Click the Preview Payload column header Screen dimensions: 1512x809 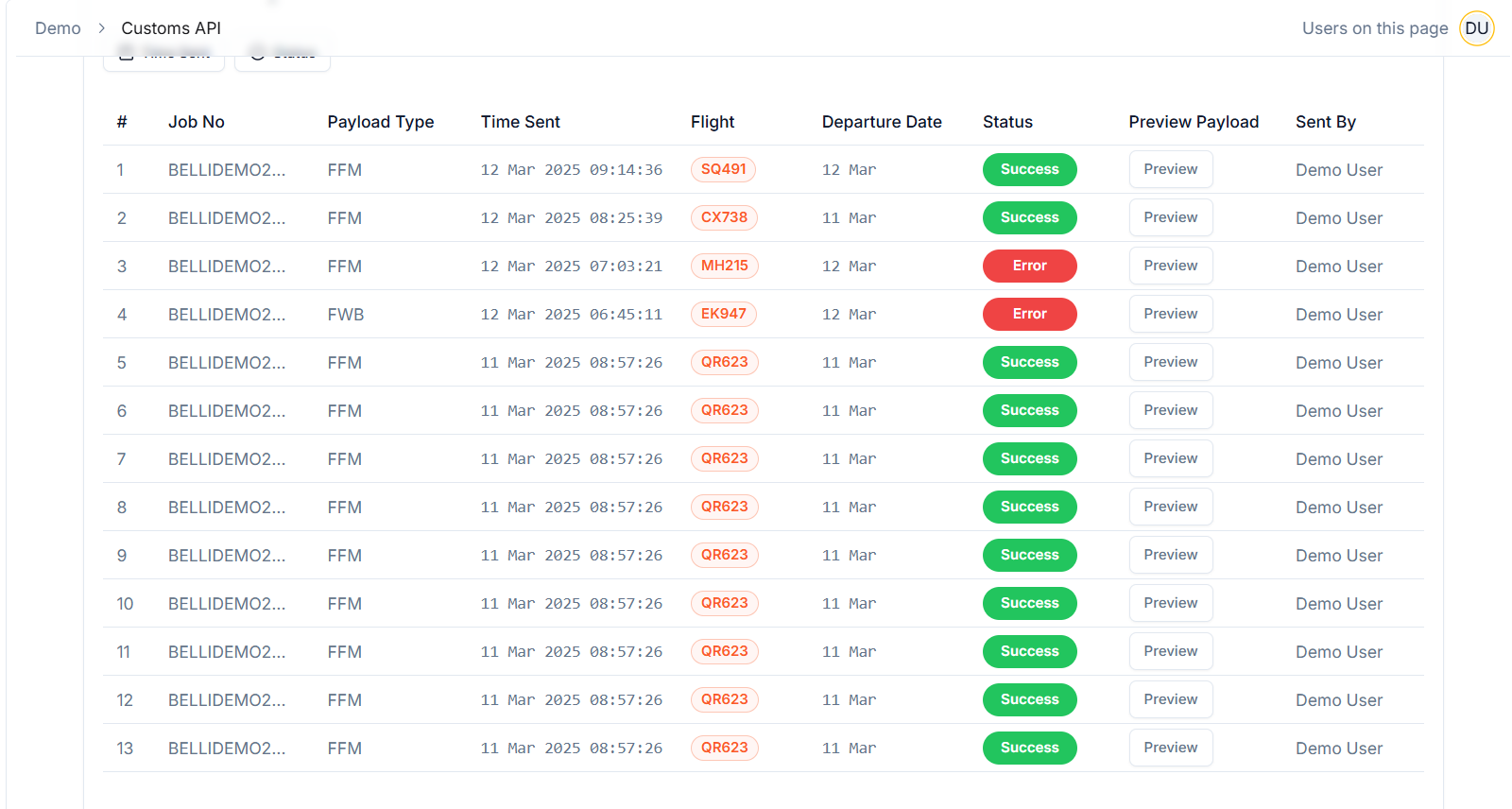click(1194, 122)
